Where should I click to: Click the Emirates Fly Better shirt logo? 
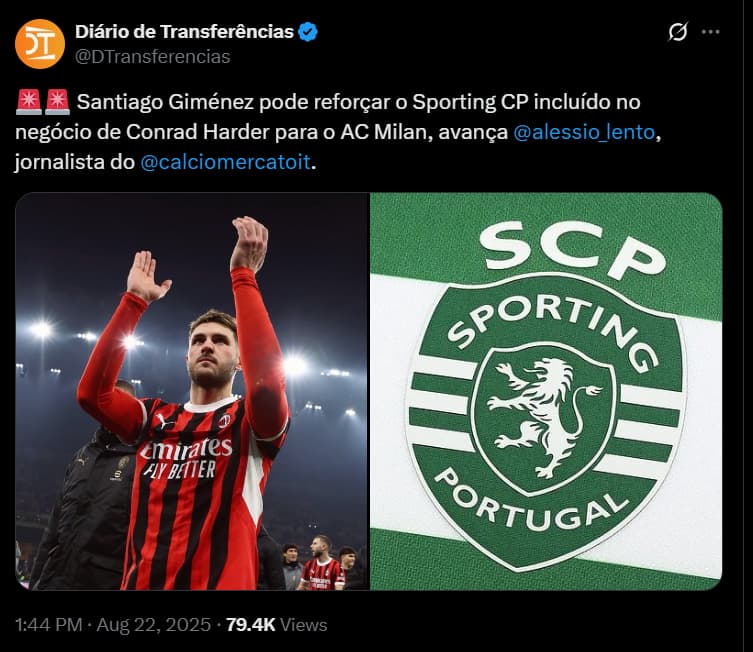[x=186, y=459]
